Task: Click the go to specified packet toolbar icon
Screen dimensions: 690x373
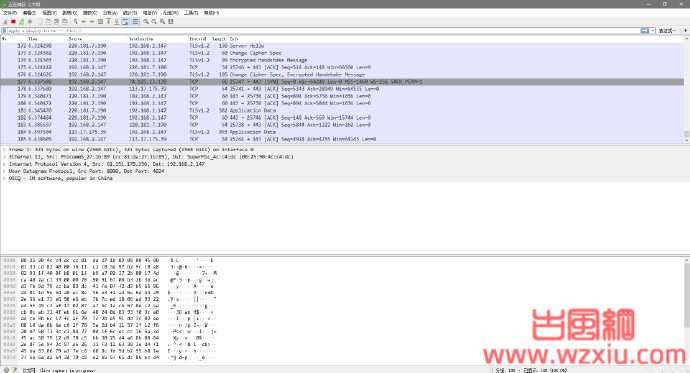Action: pyautogui.click(x=100, y=22)
